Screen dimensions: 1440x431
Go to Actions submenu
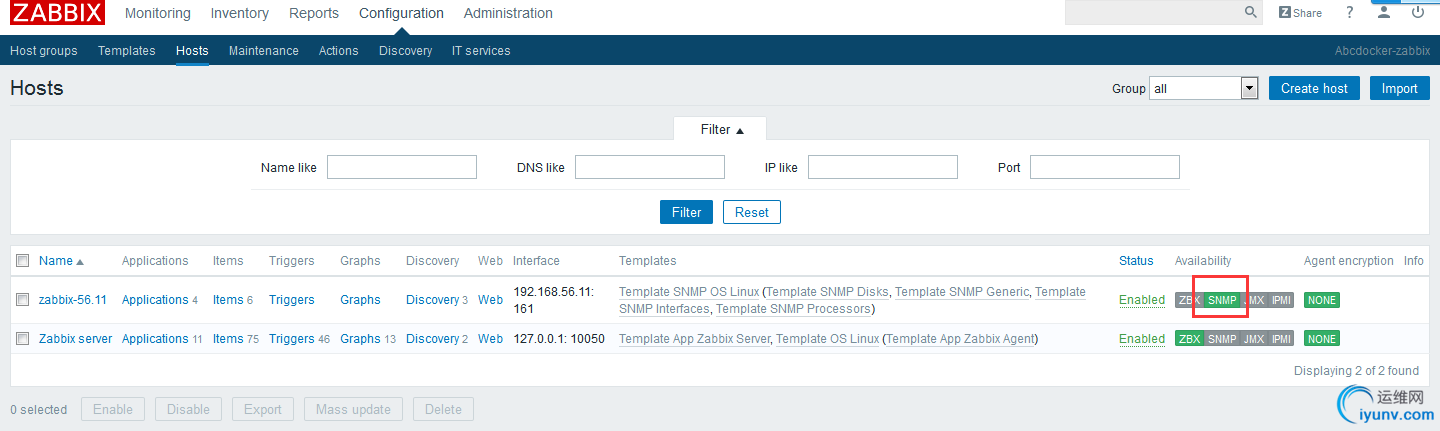point(339,51)
